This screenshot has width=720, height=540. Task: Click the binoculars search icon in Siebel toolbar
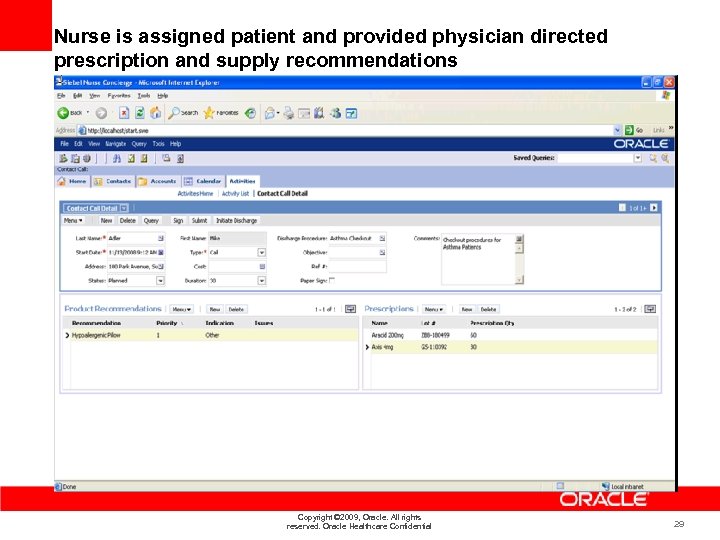click(117, 158)
